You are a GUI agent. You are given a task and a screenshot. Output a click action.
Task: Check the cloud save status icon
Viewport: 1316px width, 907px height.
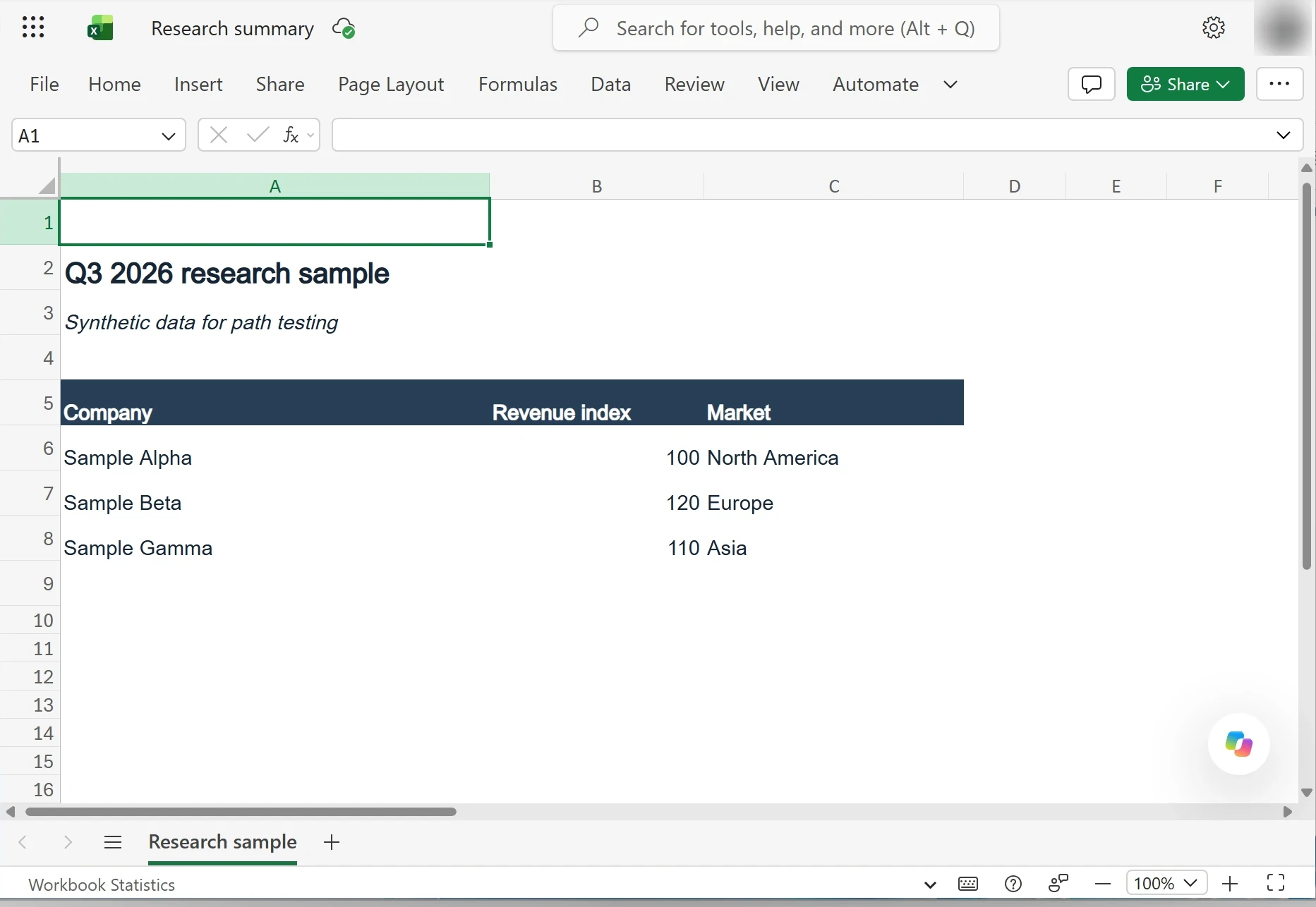click(344, 28)
